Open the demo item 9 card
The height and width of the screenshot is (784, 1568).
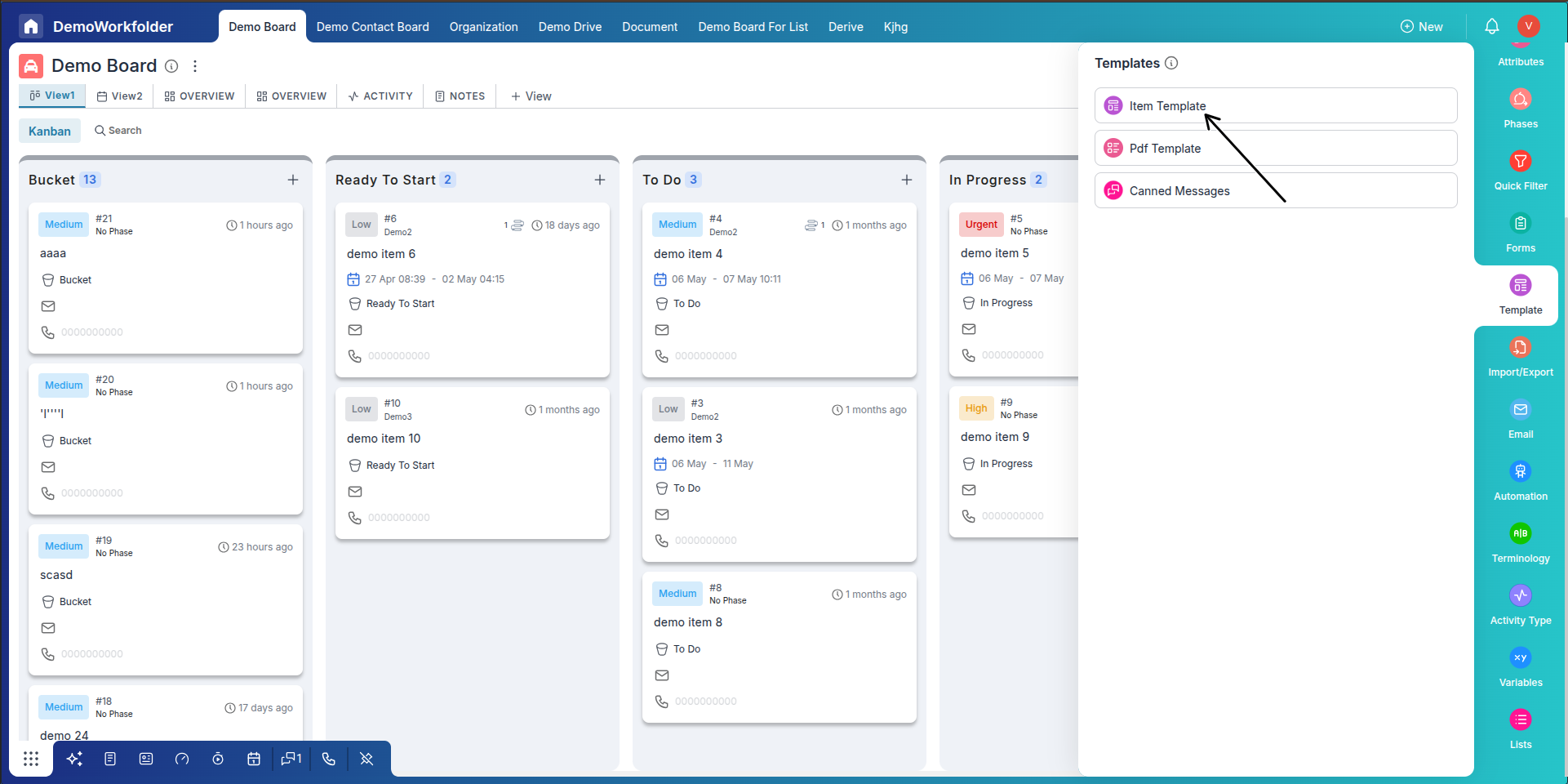click(1014, 462)
